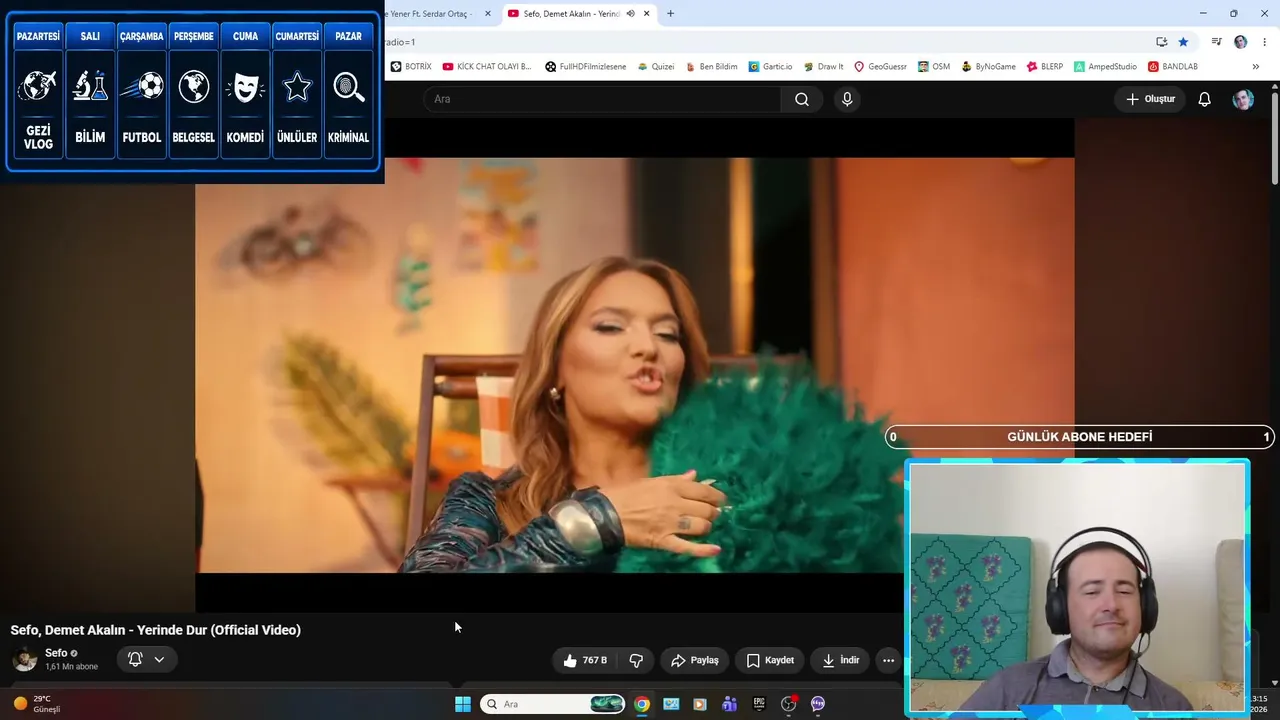Click the Sefo channel name
This screenshot has height=720, width=1280.
click(x=56, y=653)
